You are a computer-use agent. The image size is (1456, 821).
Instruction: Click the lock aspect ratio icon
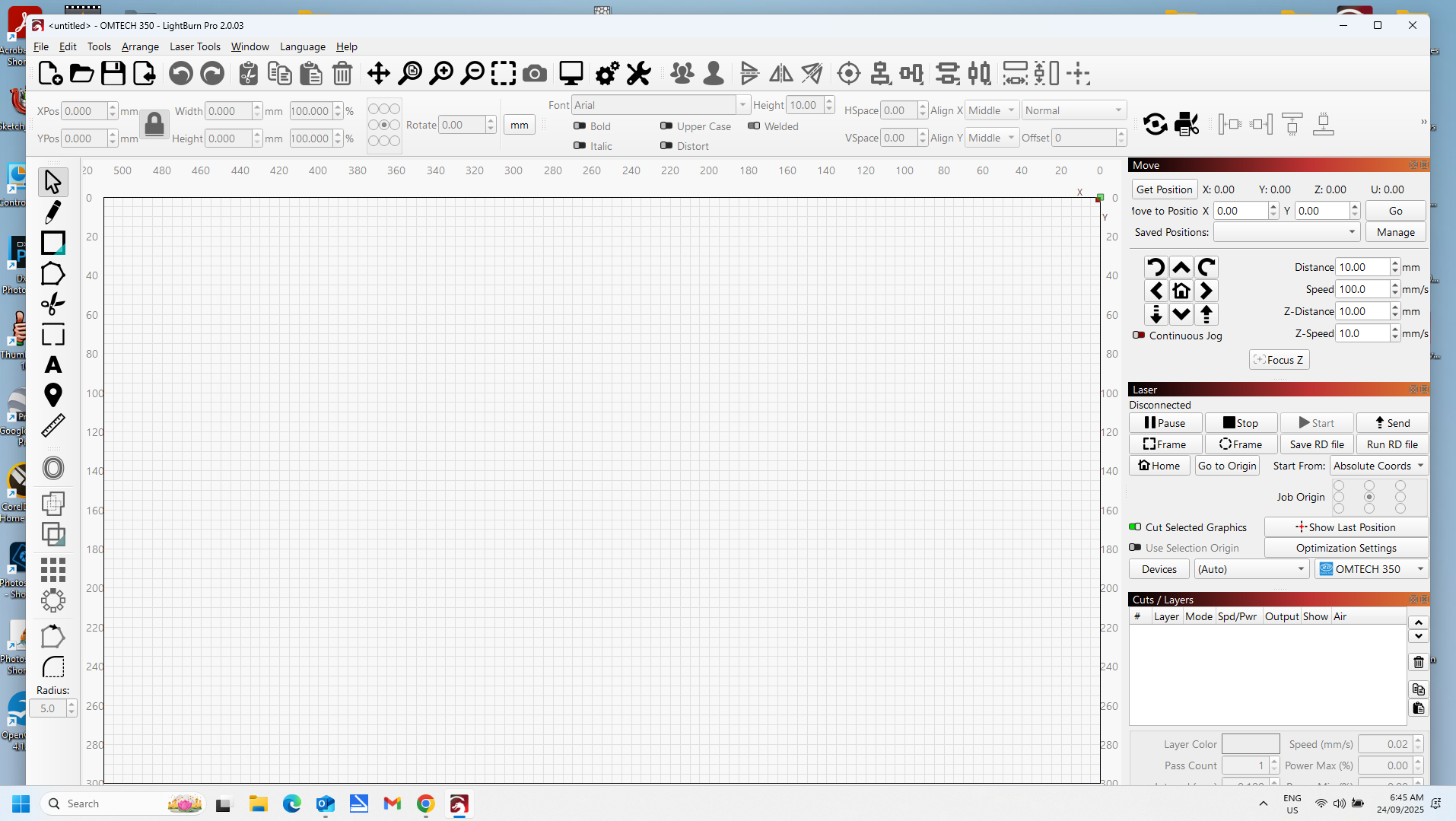pyautogui.click(x=154, y=124)
